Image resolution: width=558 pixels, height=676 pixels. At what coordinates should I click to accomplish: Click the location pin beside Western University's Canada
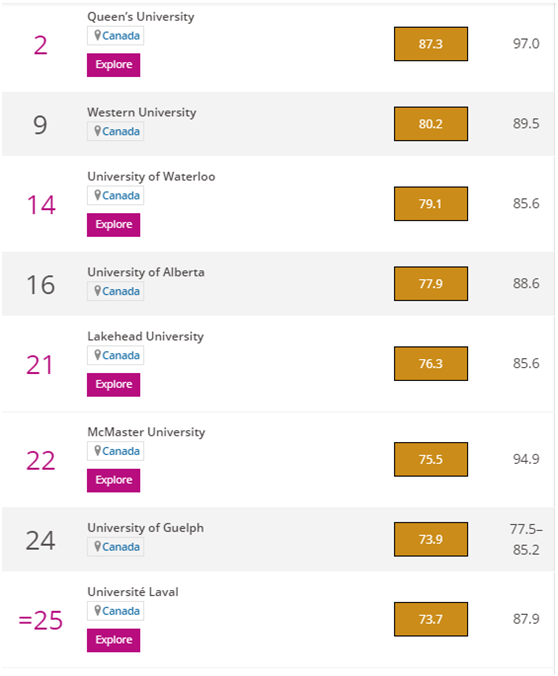click(97, 131)
